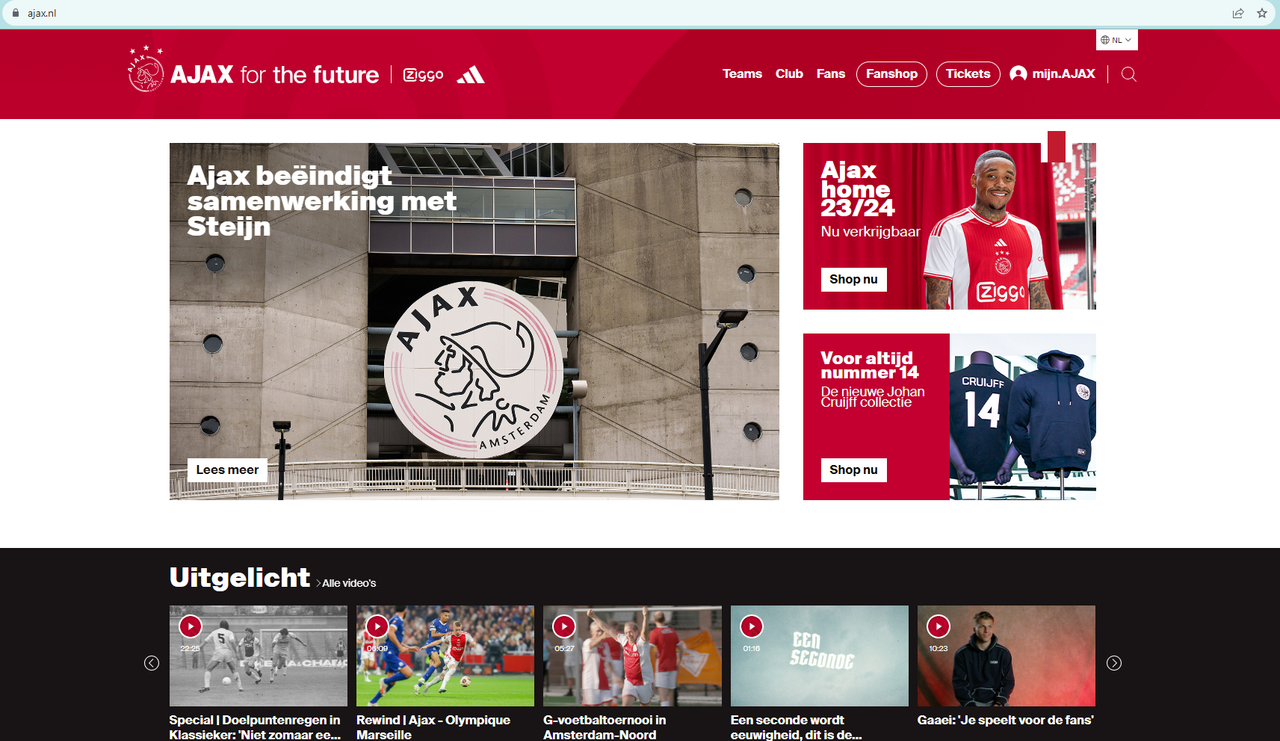This screenshot has height=741, width=1280.
Task: Open the search magnifier icon
Action: 1129,74
